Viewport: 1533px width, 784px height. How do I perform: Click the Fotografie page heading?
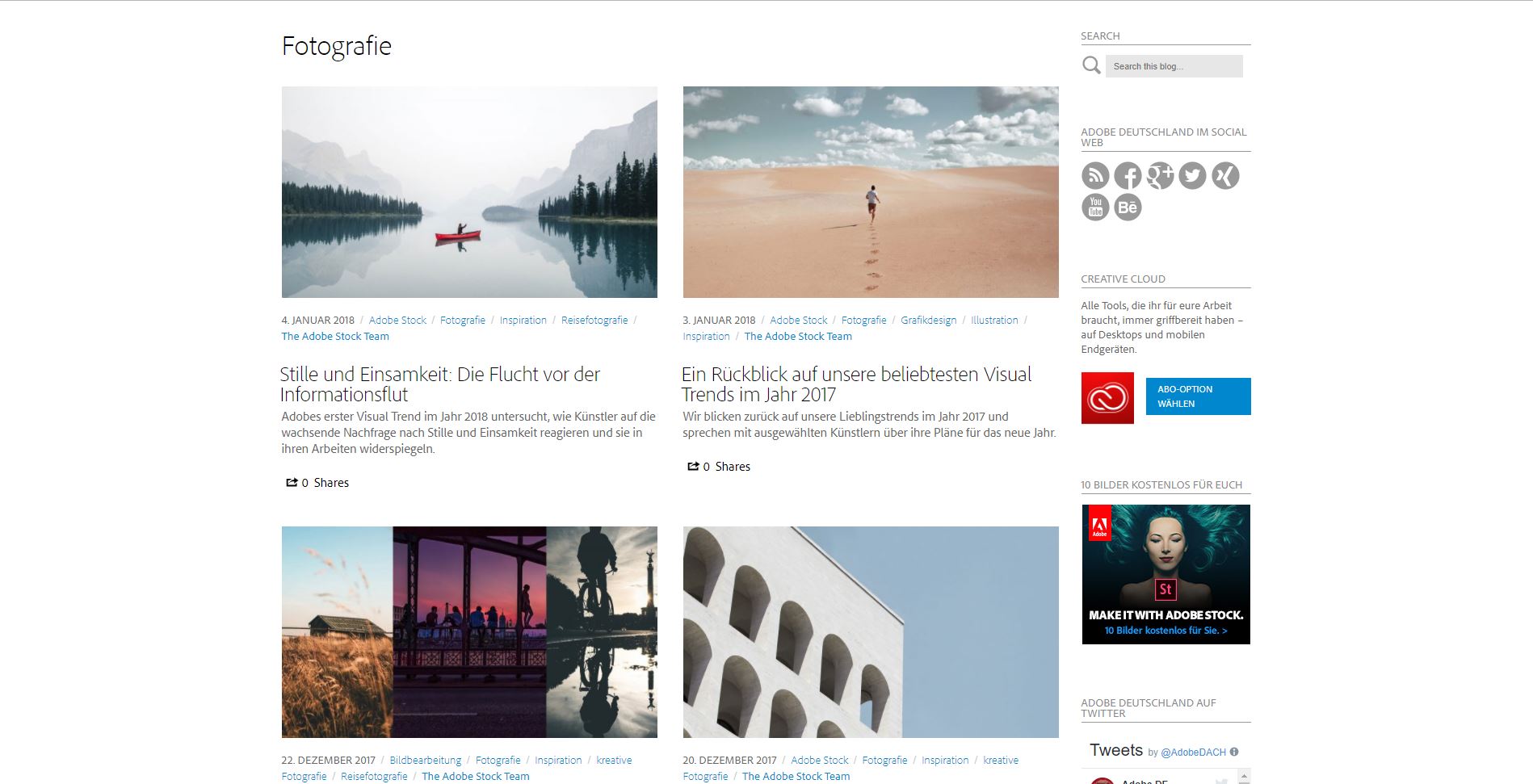point(337,46)
